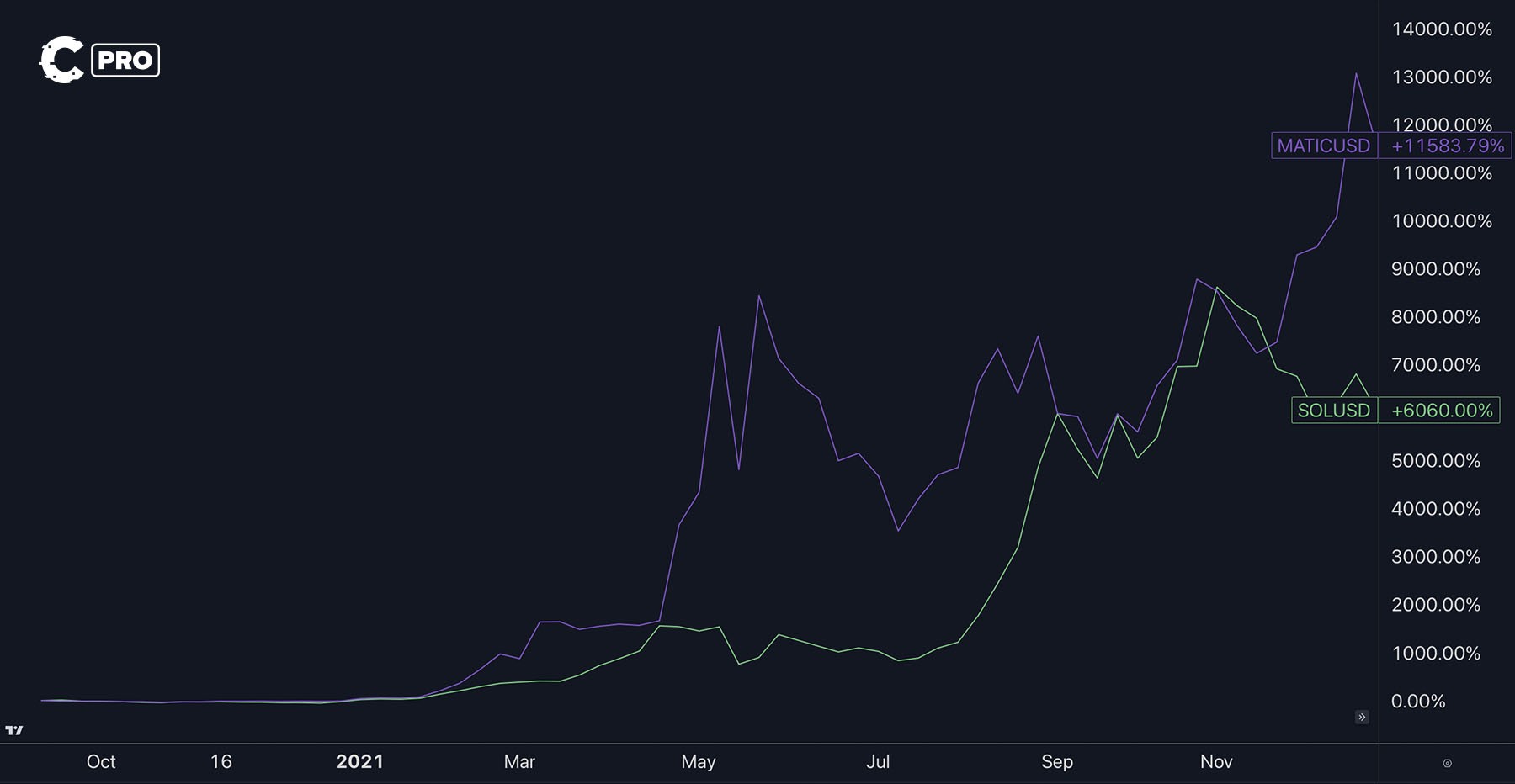The width and height of the screenshot is (1515, 784).
Task: Click the May label on time axis
Action: (x=699, y=762)
